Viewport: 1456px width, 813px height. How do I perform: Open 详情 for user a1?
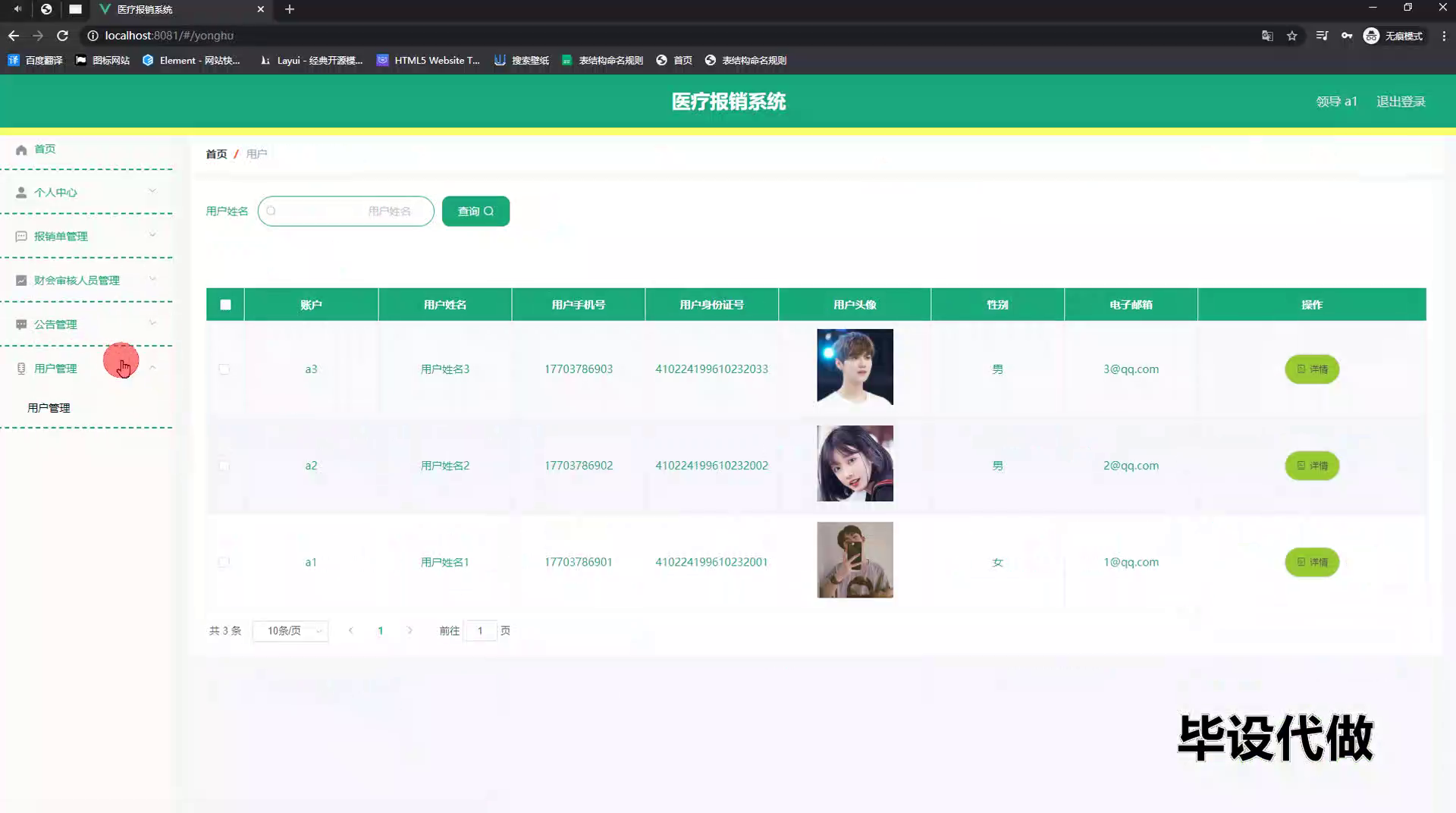1312,562
